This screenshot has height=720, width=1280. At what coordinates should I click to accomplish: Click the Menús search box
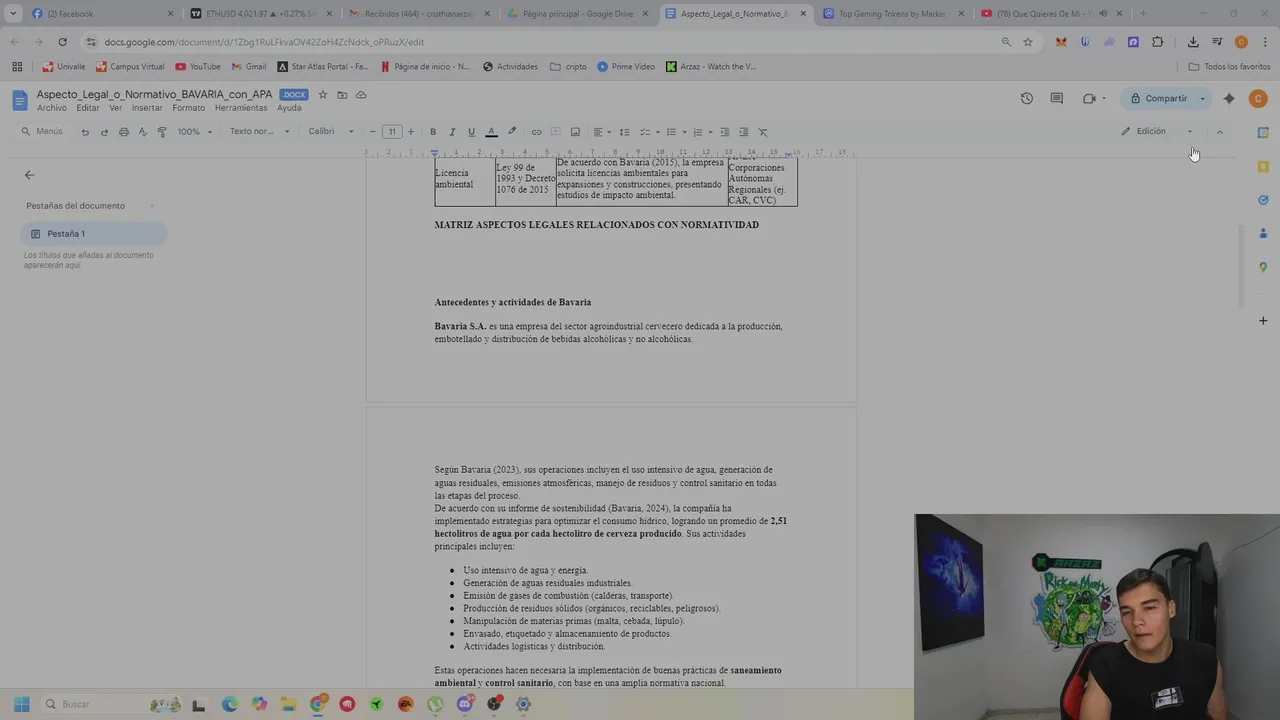click(42, 132)
